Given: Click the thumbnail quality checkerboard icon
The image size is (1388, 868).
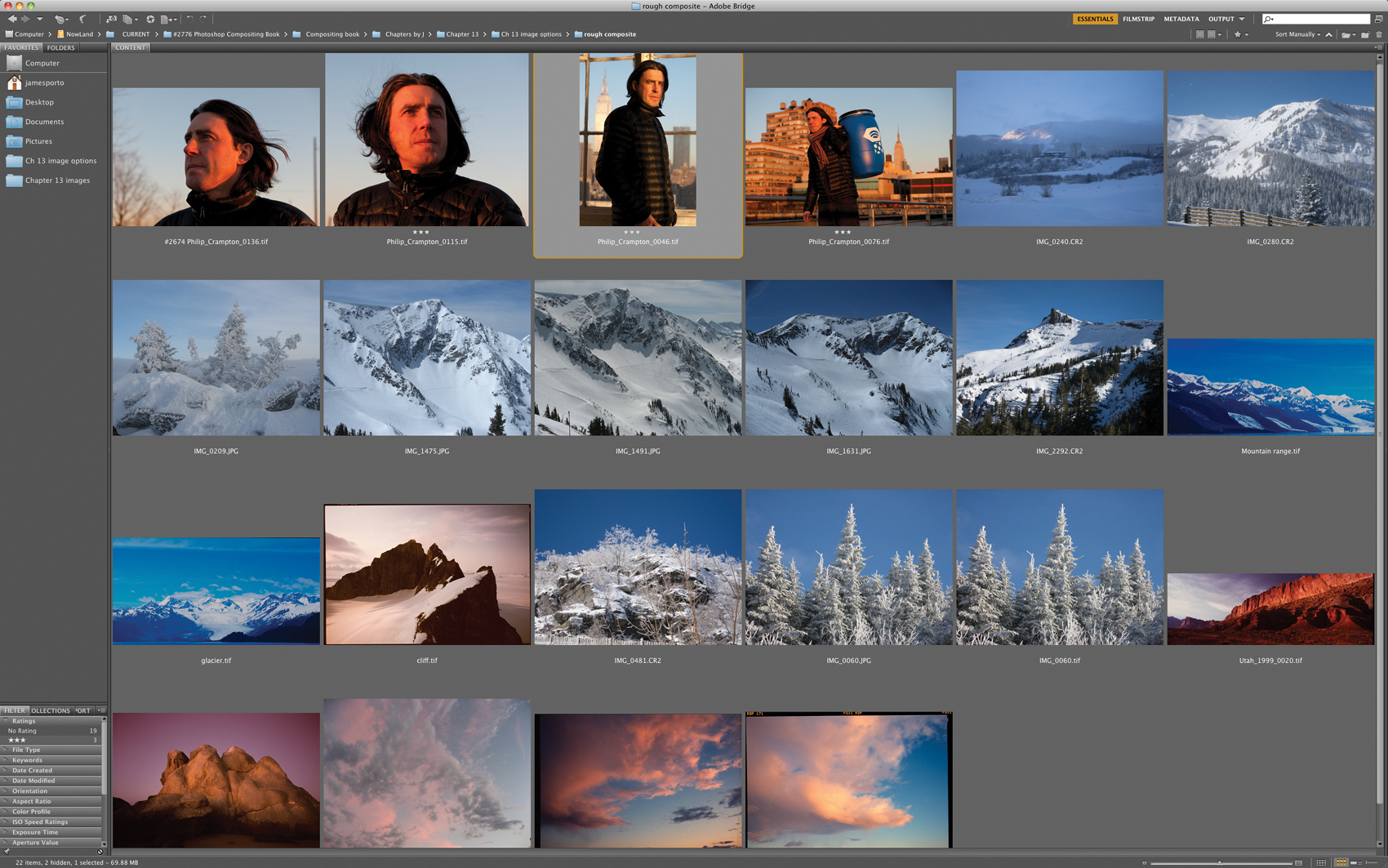Looking at the screenshot, I should 1199,34.
